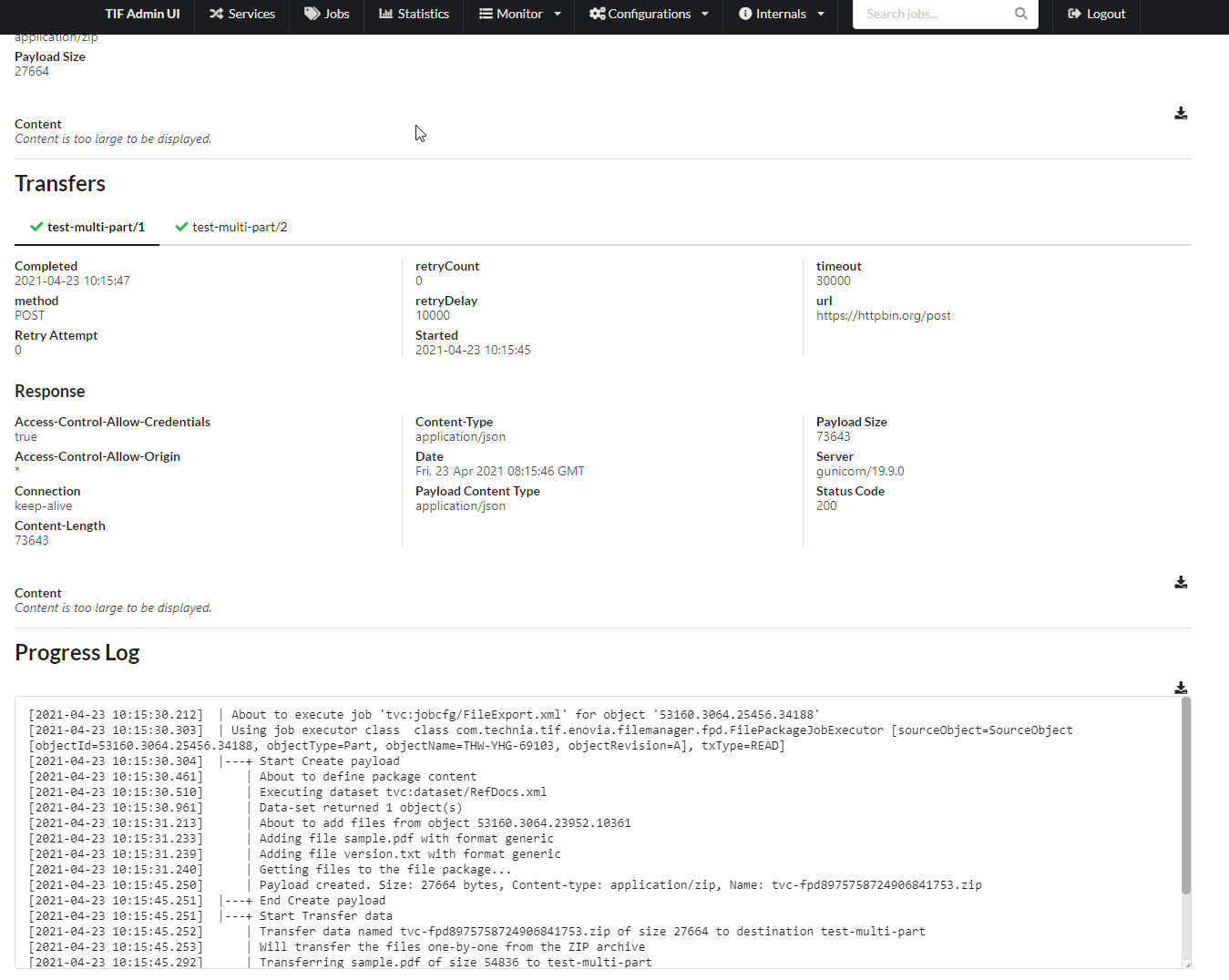The image size is (1229, 980).
Task: Open the Jobs page
Action: pos(336,14)
